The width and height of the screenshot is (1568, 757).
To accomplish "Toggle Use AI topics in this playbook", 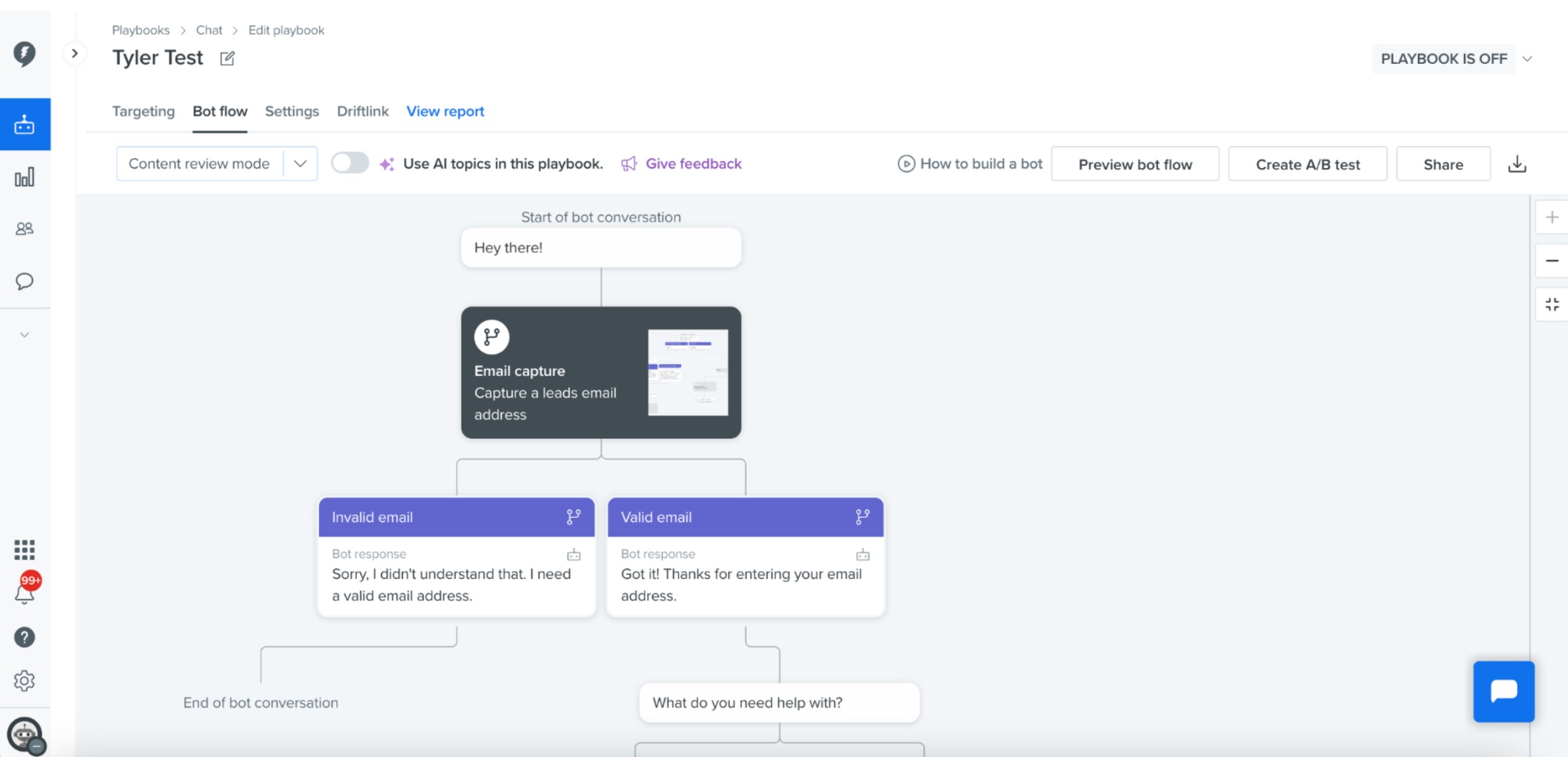I will pyautogui.click(x=350, y=163).
